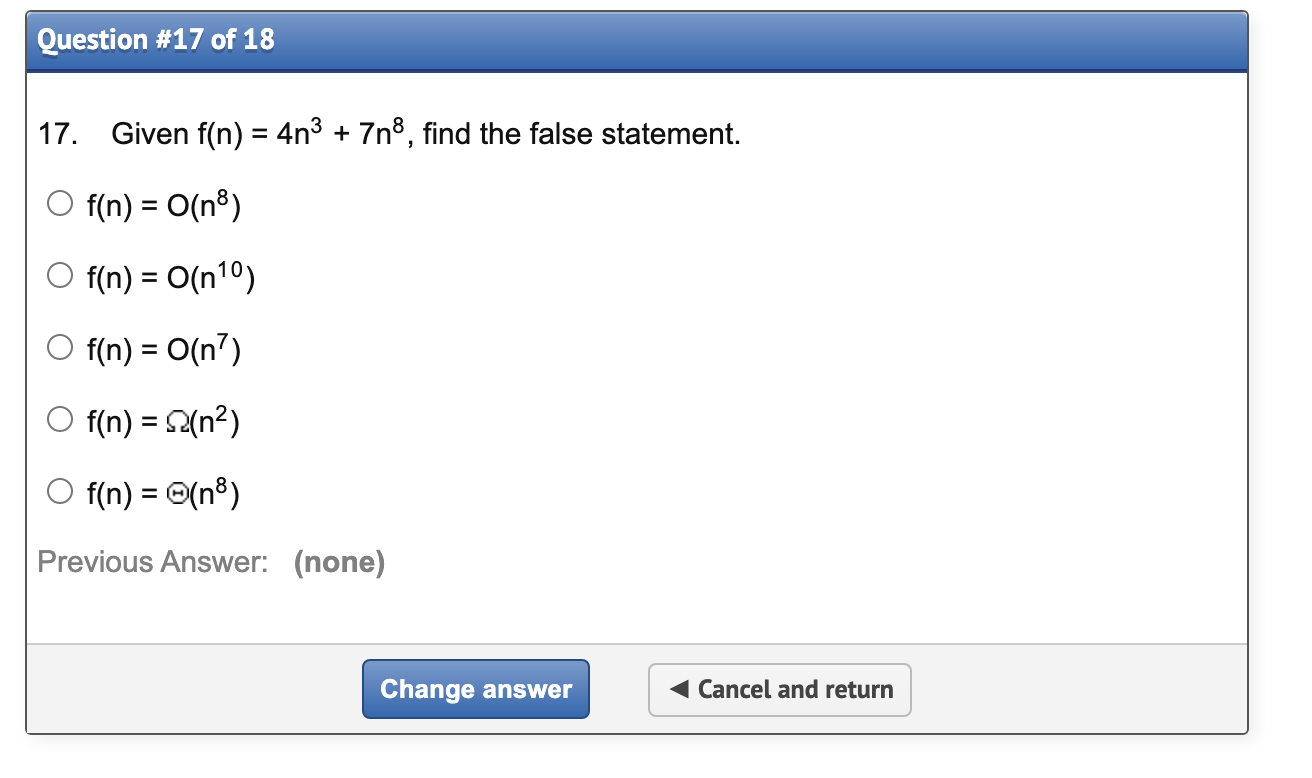
Task: Click the Change answer button
Action: (x=476, y=689)
